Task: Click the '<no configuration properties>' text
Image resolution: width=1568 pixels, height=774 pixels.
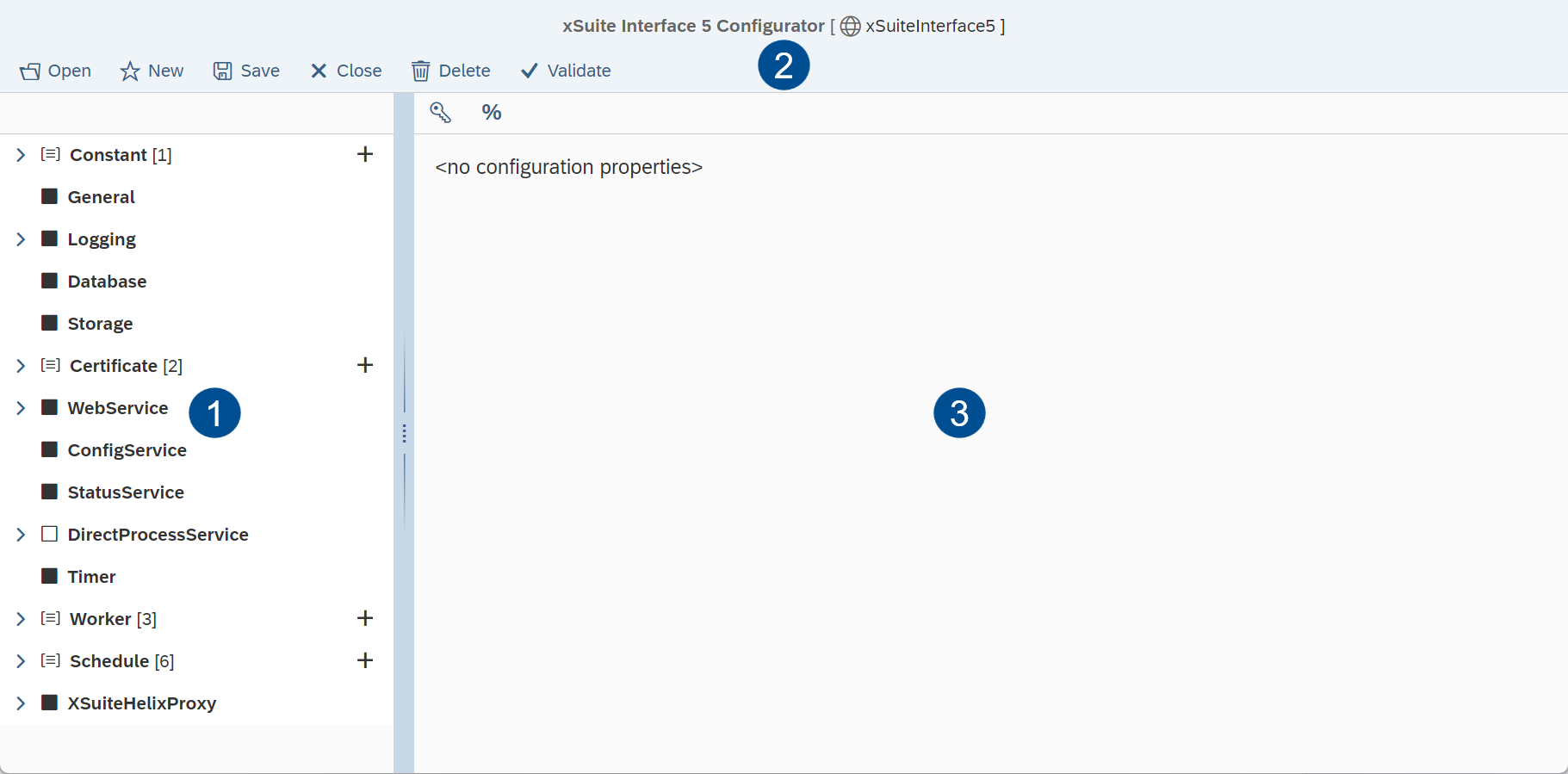Action: pyautogui.click(x=569, y=167)
